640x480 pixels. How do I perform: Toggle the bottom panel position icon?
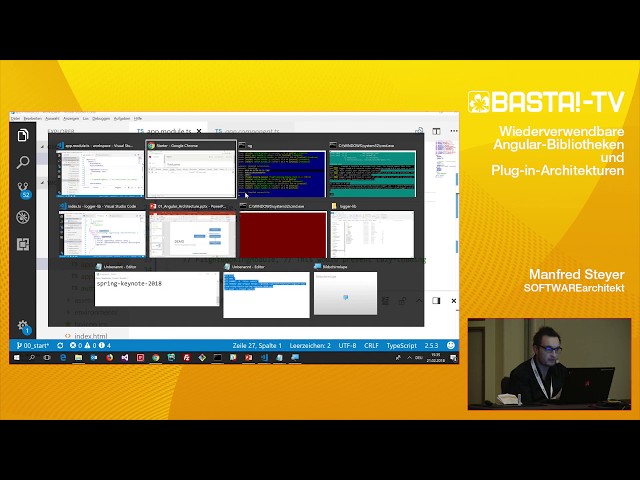click(436, 301)
